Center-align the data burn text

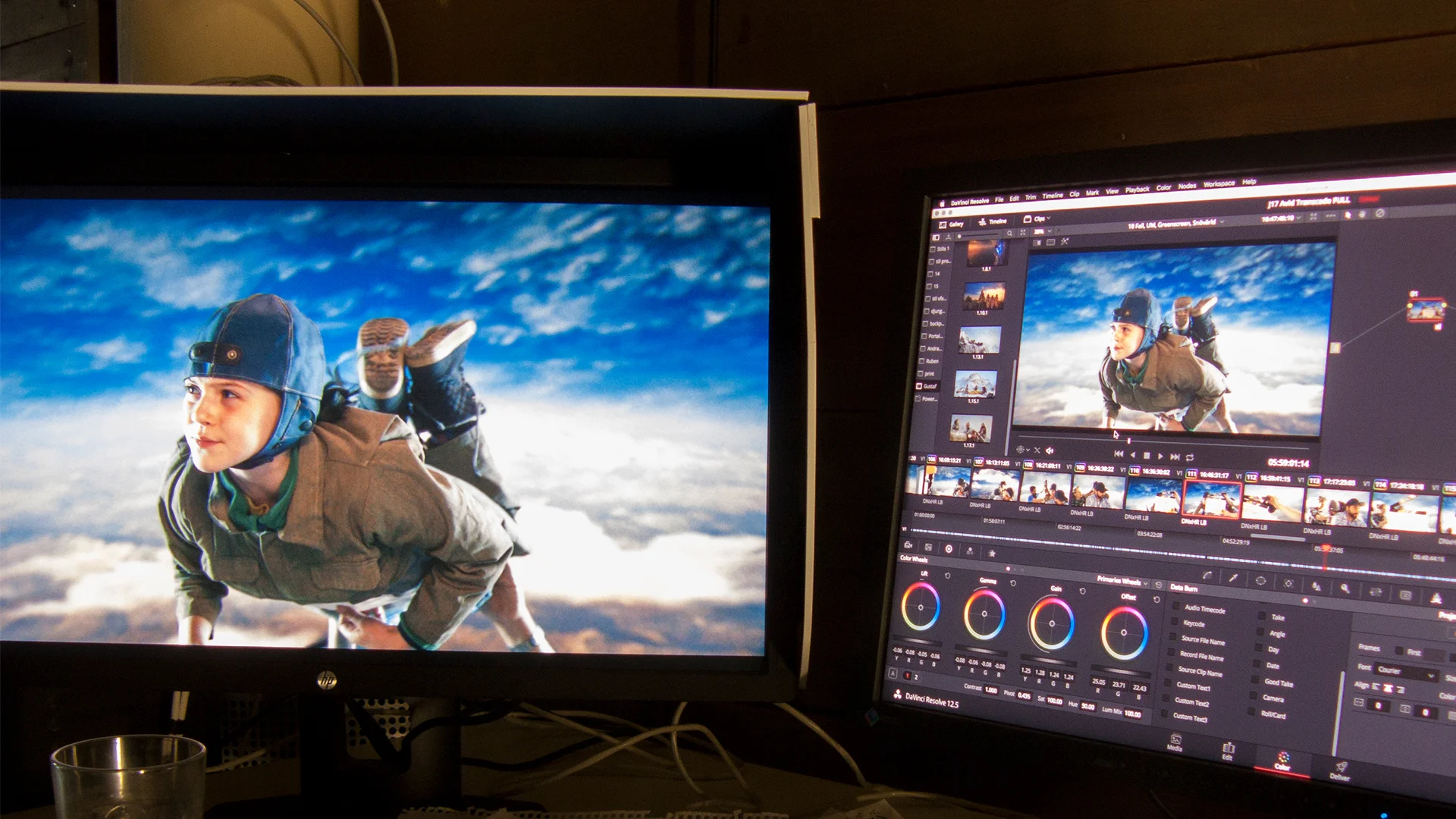(1389, 688)
